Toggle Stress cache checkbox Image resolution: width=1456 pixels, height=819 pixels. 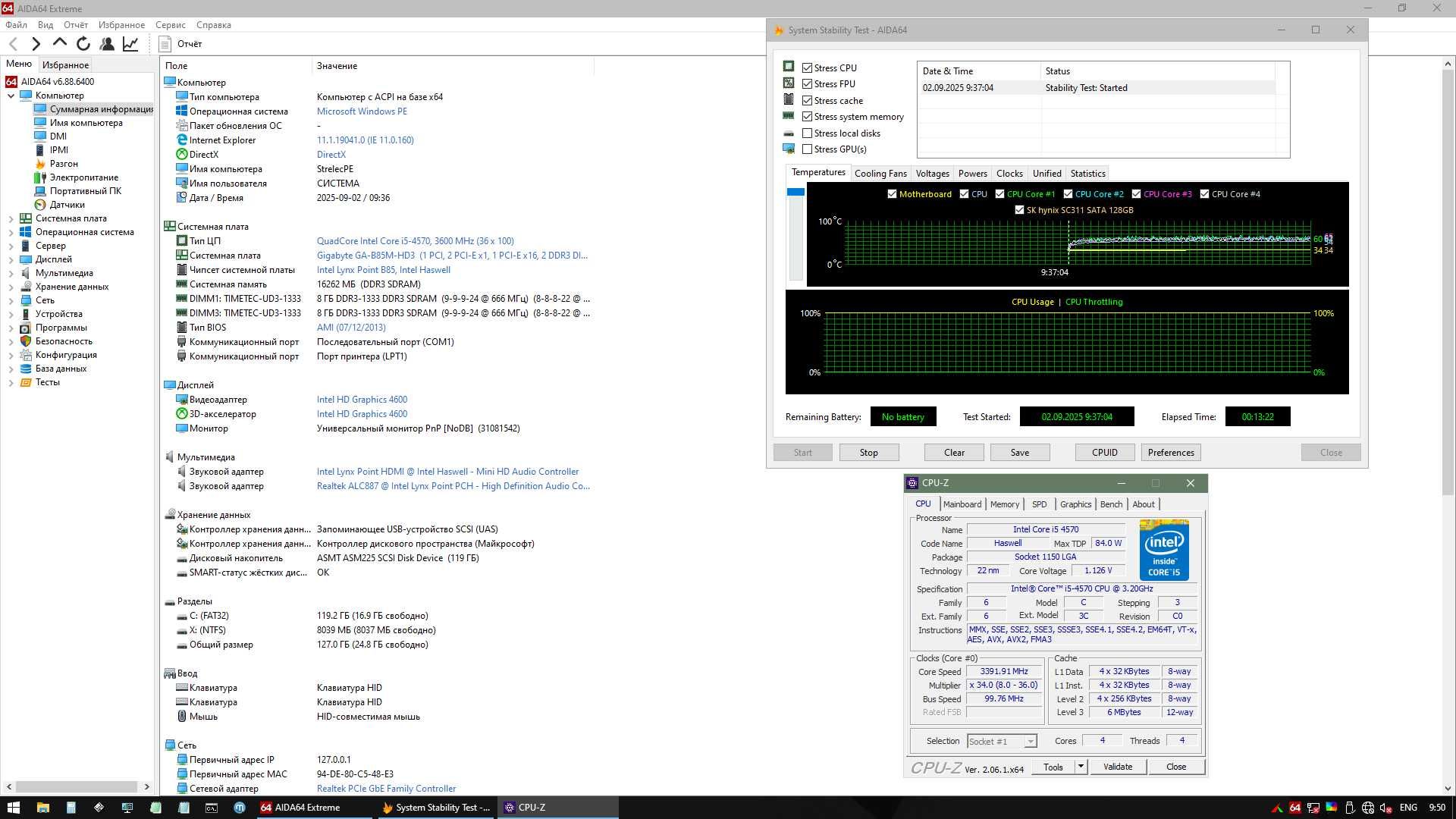(808, 101)
